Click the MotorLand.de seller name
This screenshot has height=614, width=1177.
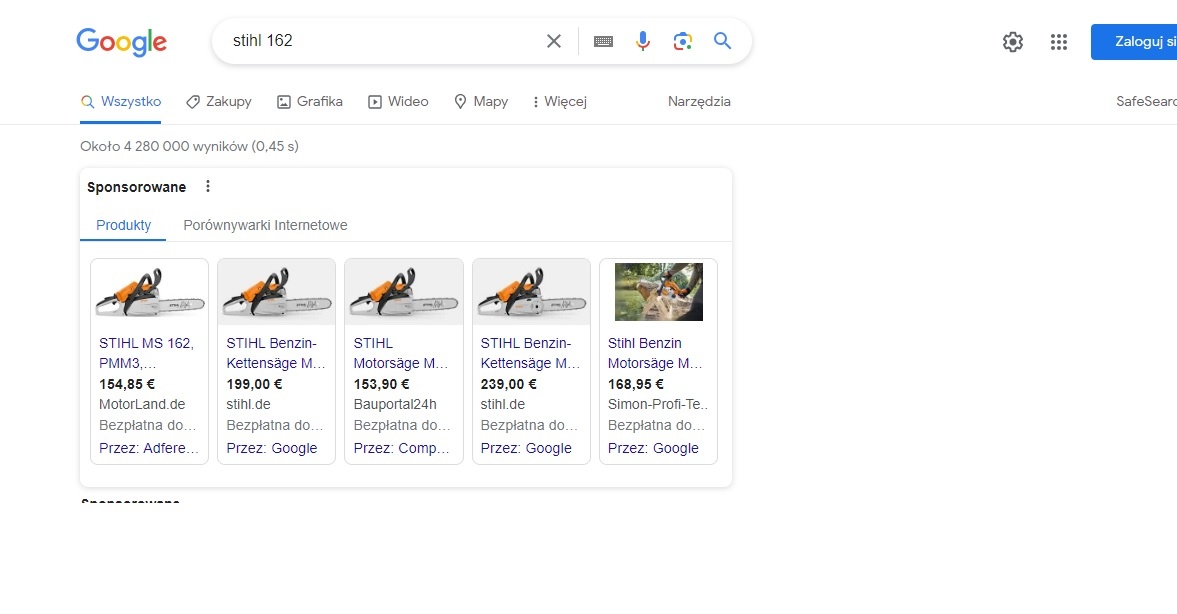tap(142, 404)
